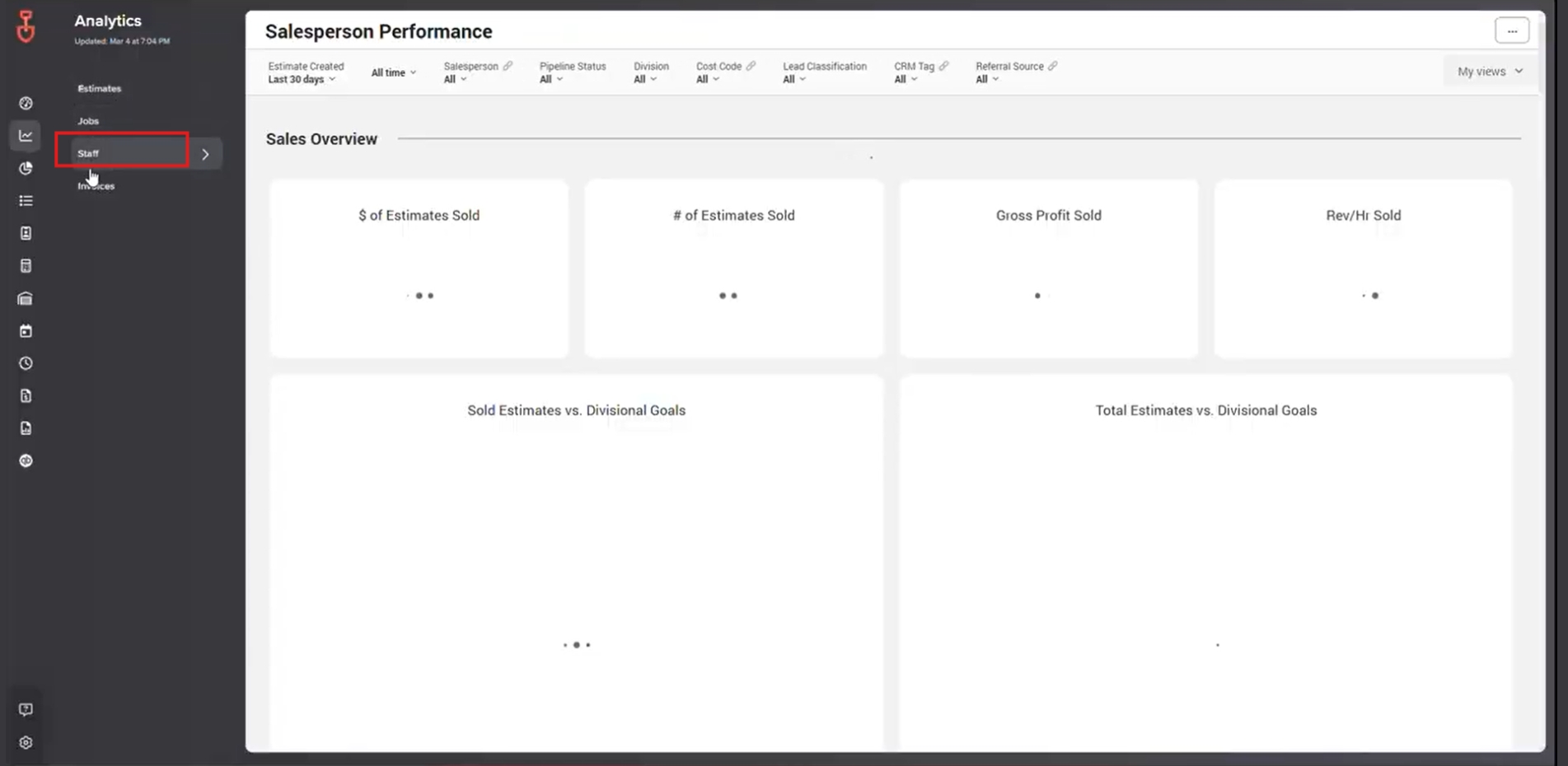
Task: Select the calculator icon in sidebar
Action: click(x=26, y=265)
